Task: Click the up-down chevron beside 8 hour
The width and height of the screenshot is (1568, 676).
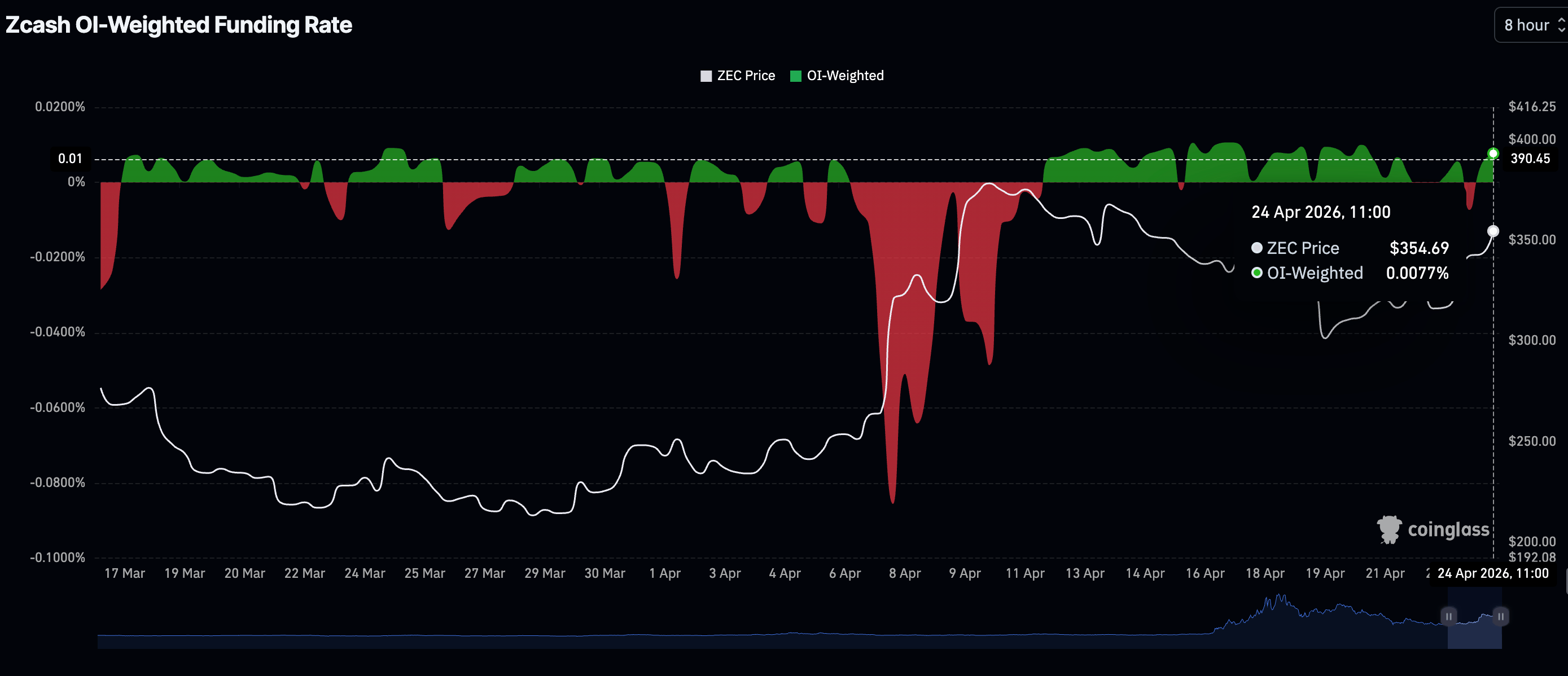Action: [x=1561, y=25]
